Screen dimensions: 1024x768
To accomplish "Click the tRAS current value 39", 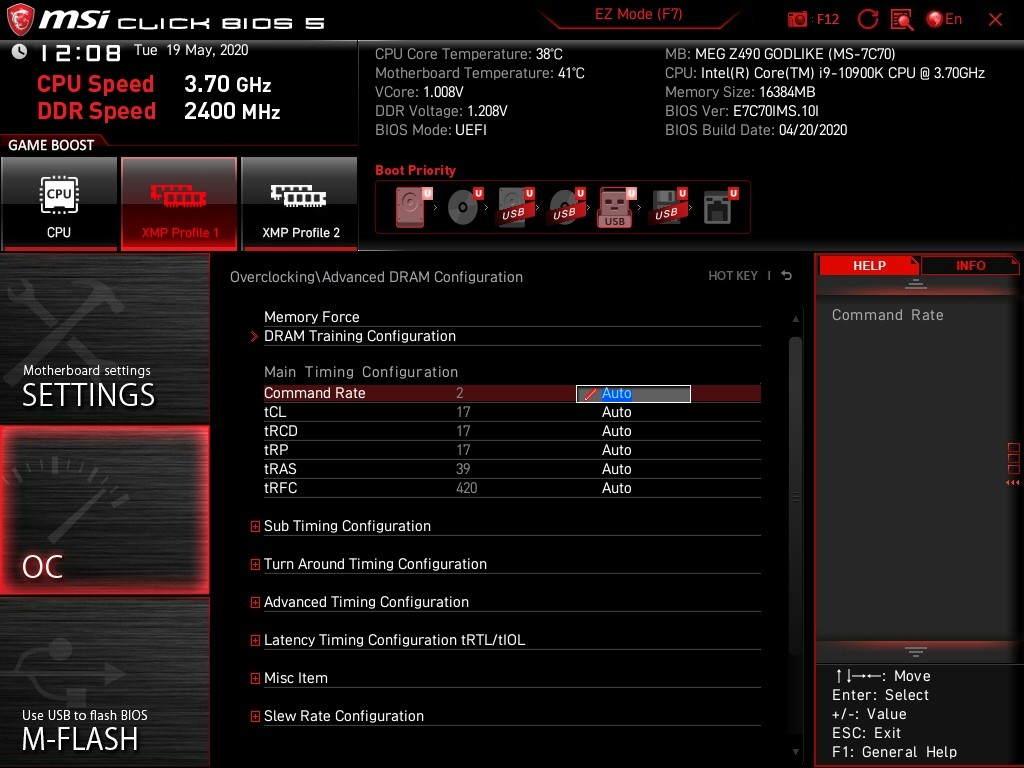I will (463, 469).
